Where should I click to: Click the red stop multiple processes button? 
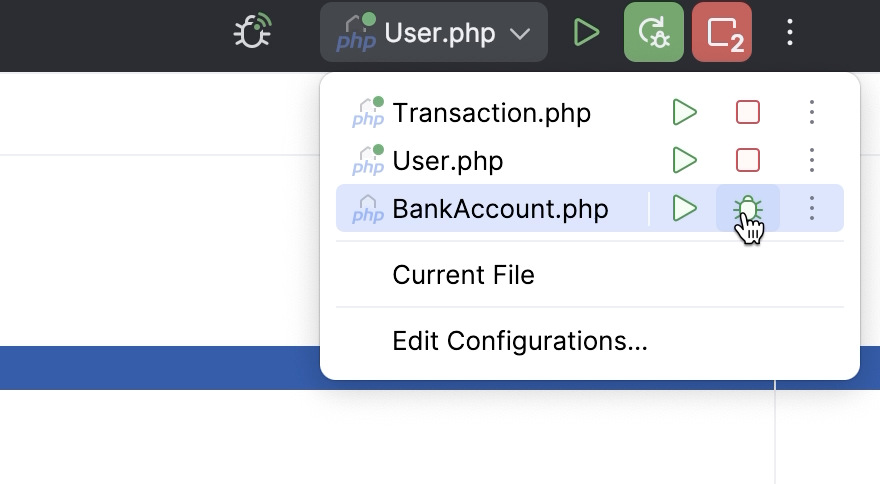721,33
